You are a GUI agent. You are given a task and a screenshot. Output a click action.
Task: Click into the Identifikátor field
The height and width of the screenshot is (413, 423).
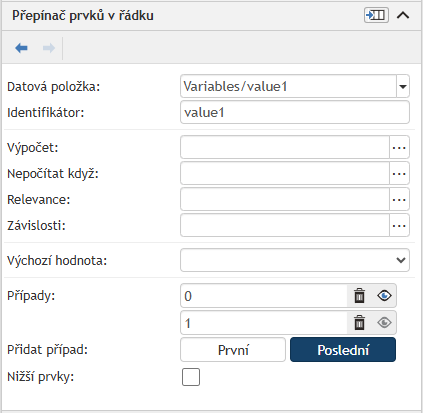295,112
